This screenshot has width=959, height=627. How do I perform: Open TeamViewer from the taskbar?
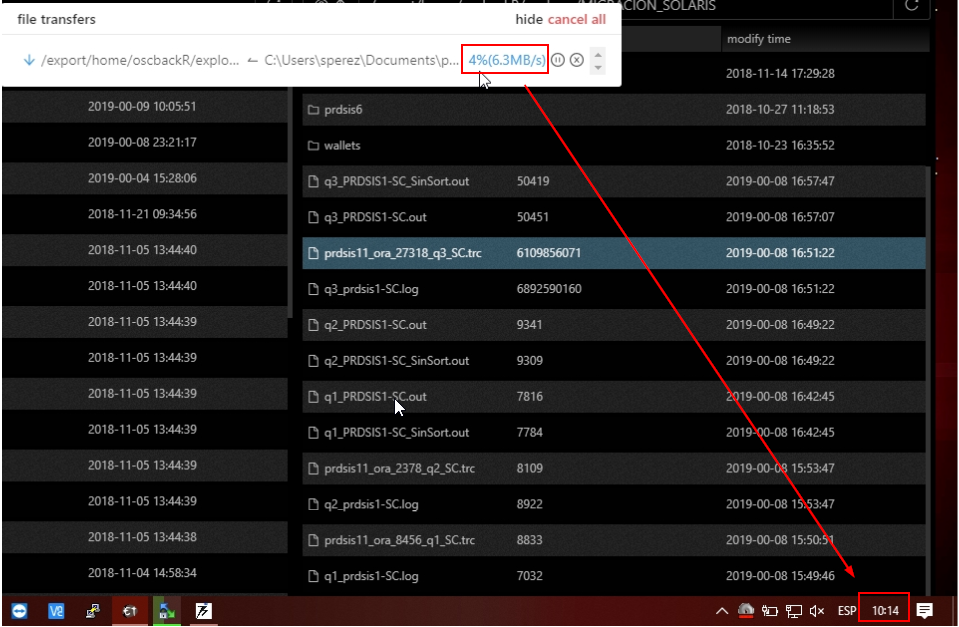point(19,610)
